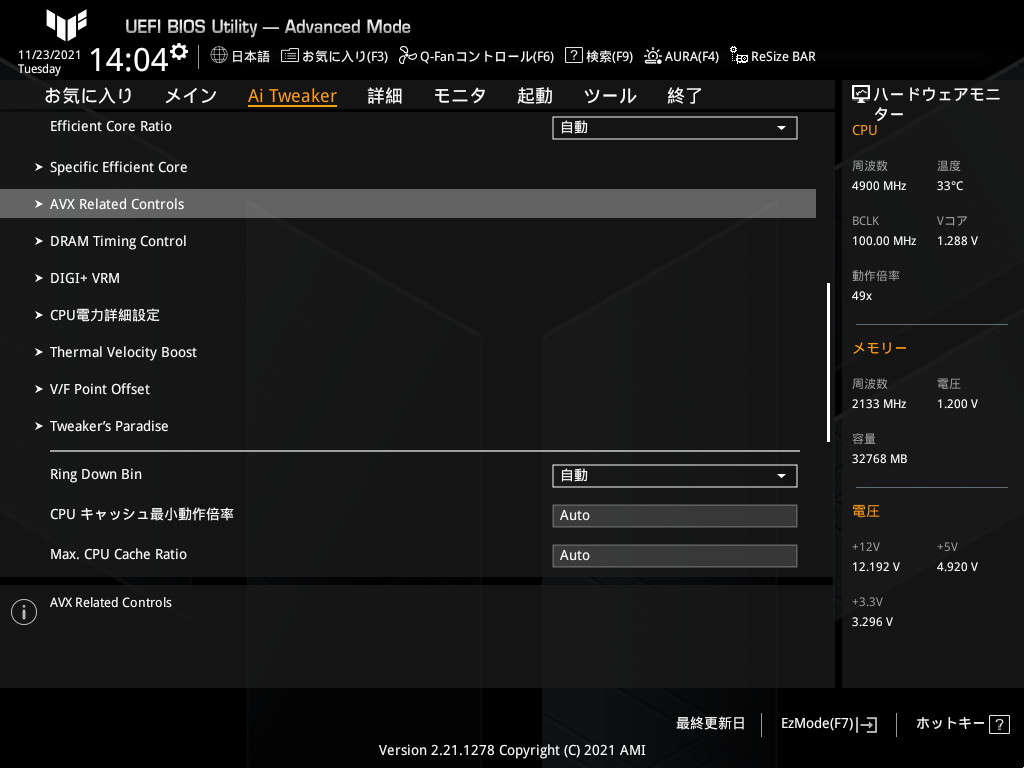This screenshot has height=768, width=1024.
Task: Click the info icon in the help panel
Action: [x=24, y=612]
